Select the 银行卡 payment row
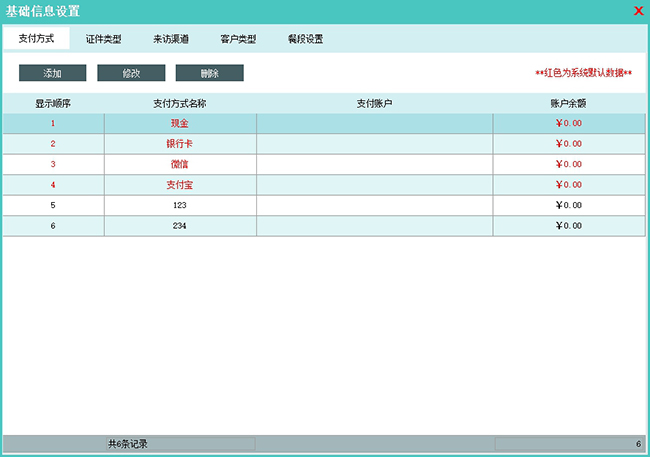The height and width of the screenshot is (457, 650). [180, 144]
